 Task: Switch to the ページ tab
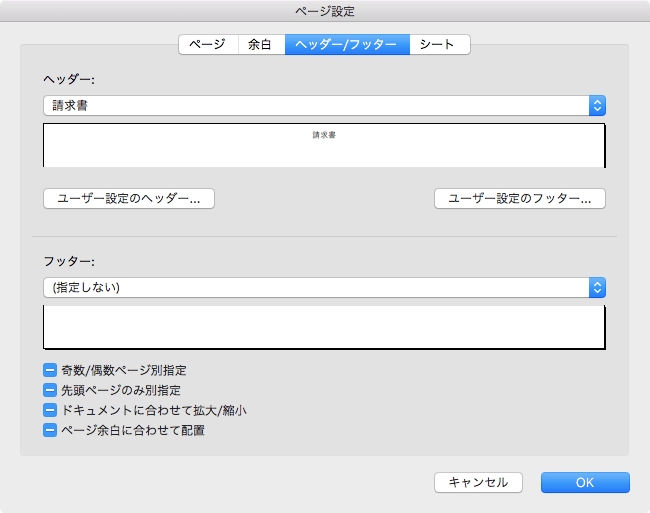(208, 44)
